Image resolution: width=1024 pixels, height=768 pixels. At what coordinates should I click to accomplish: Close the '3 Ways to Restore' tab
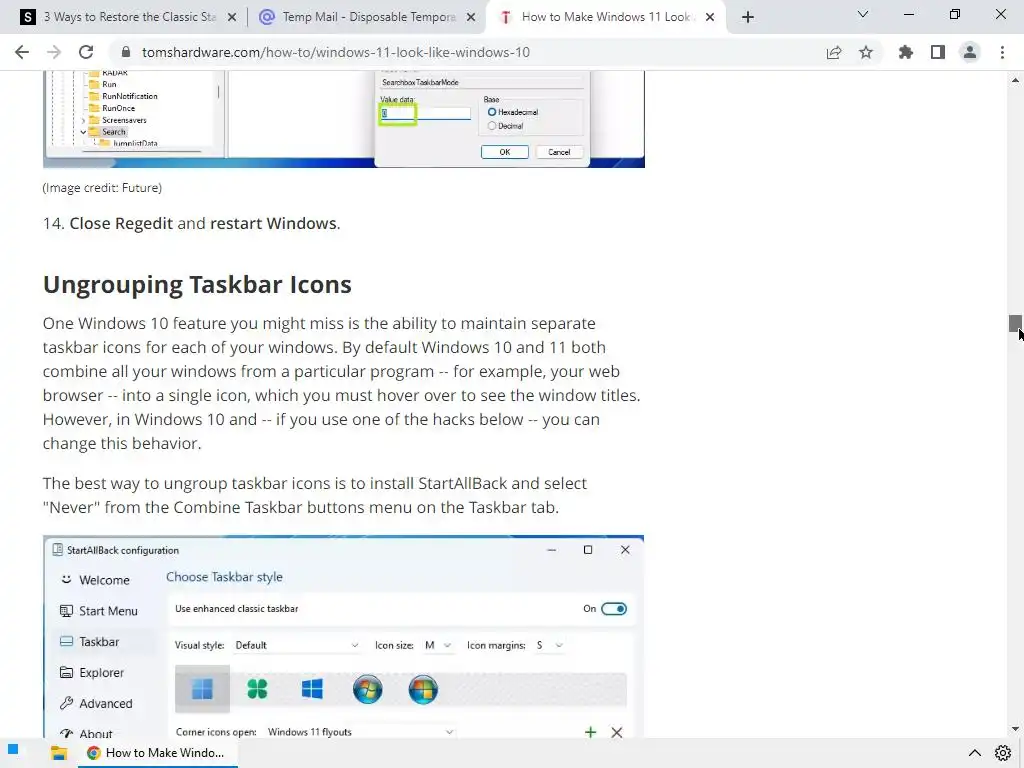(232, 18)
